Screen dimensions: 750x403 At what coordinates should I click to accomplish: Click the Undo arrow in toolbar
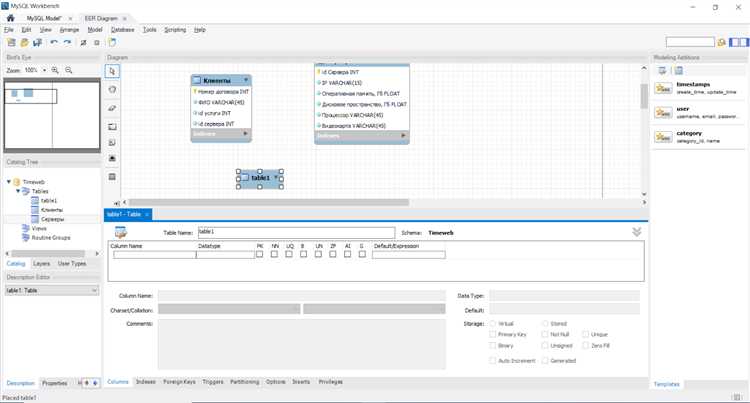[x=54, y=43]
